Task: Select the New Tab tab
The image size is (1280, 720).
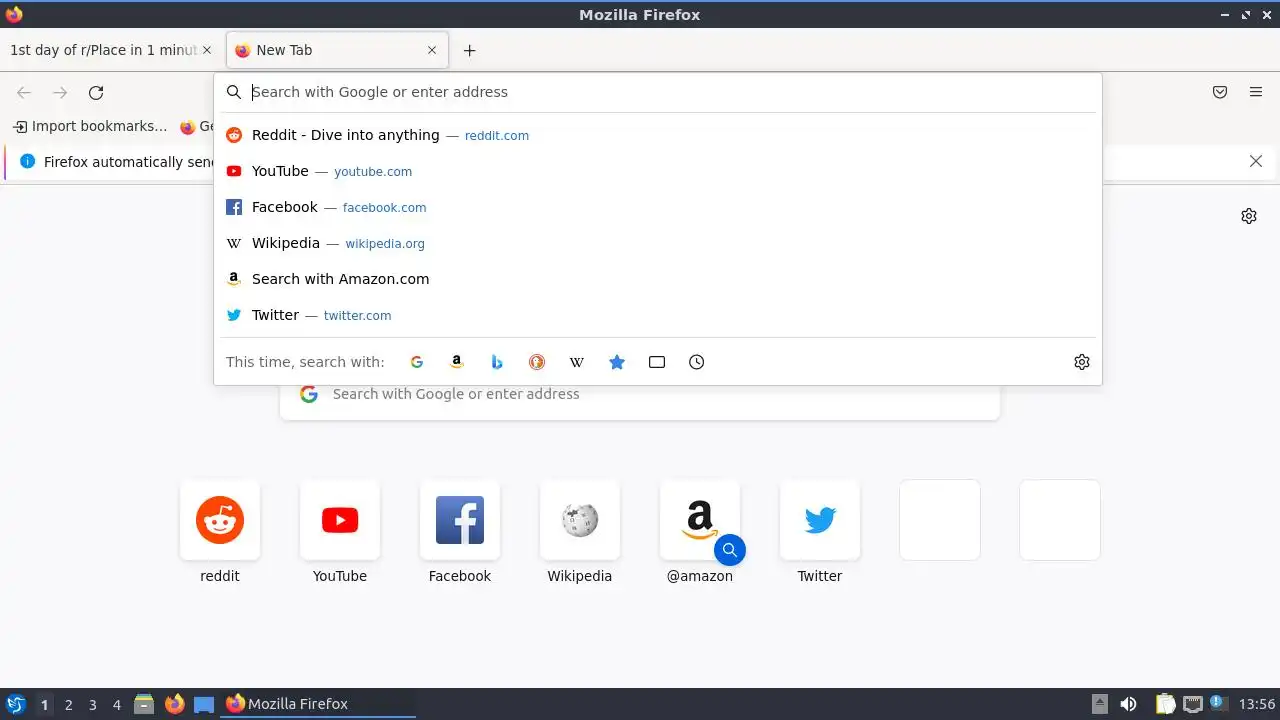Action: tap(337, 50)
